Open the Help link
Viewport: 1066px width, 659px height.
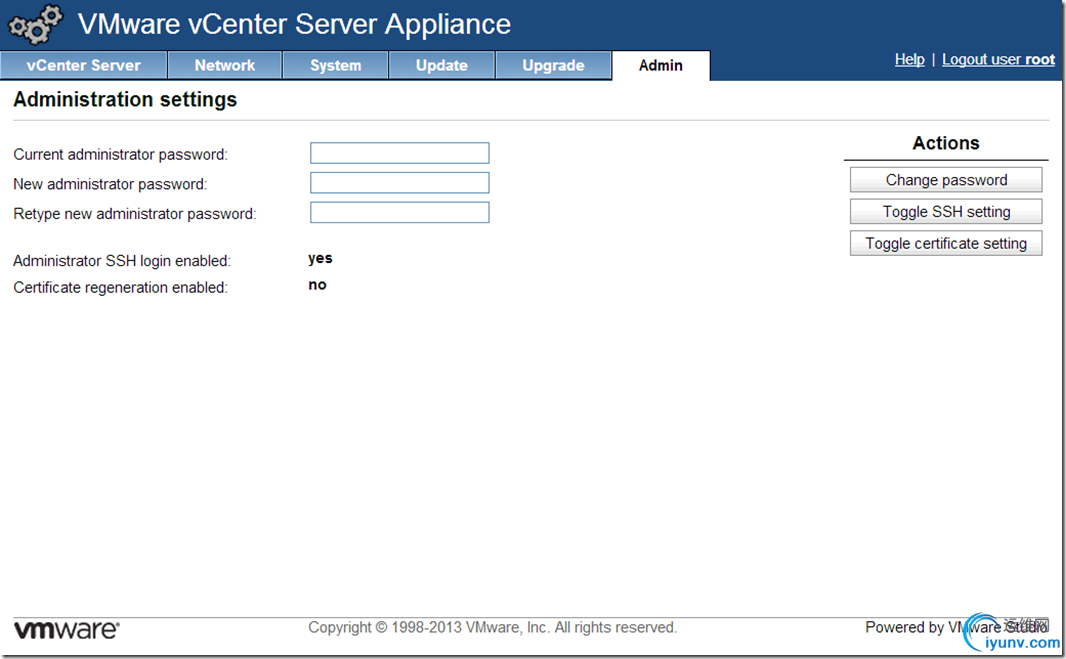tap(909, 60)
